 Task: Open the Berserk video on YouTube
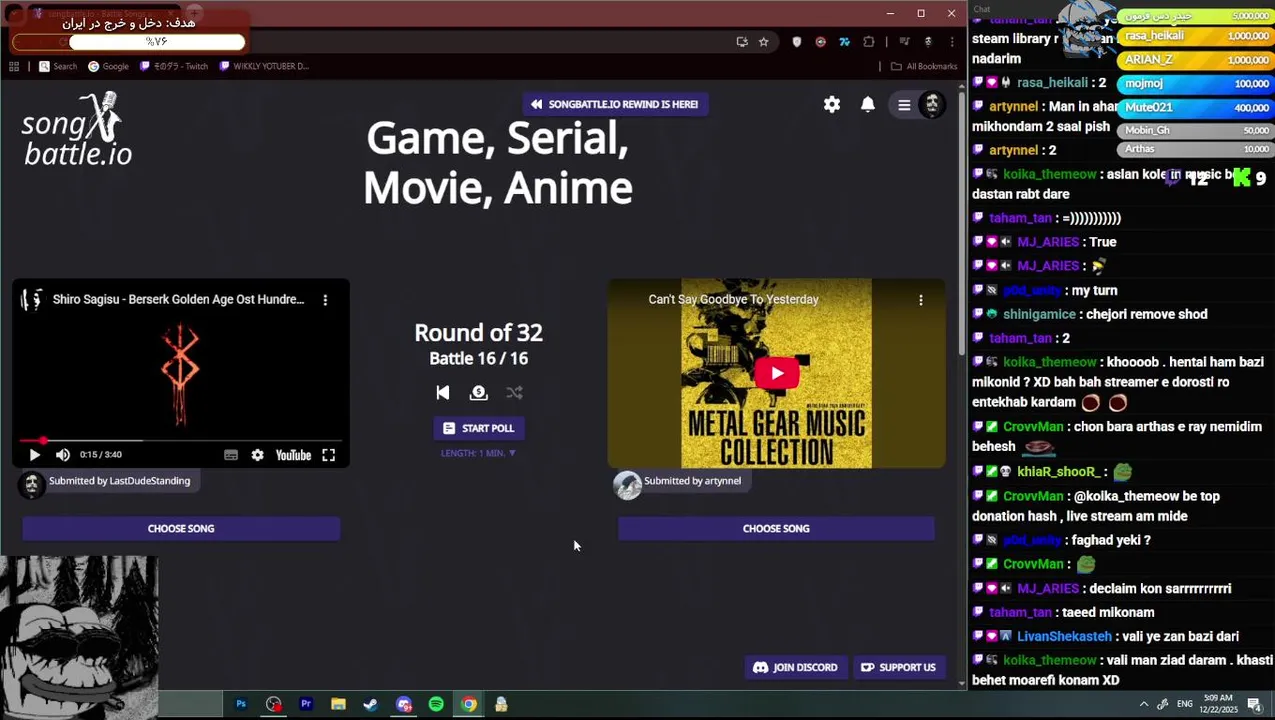(x=293, y=455)
